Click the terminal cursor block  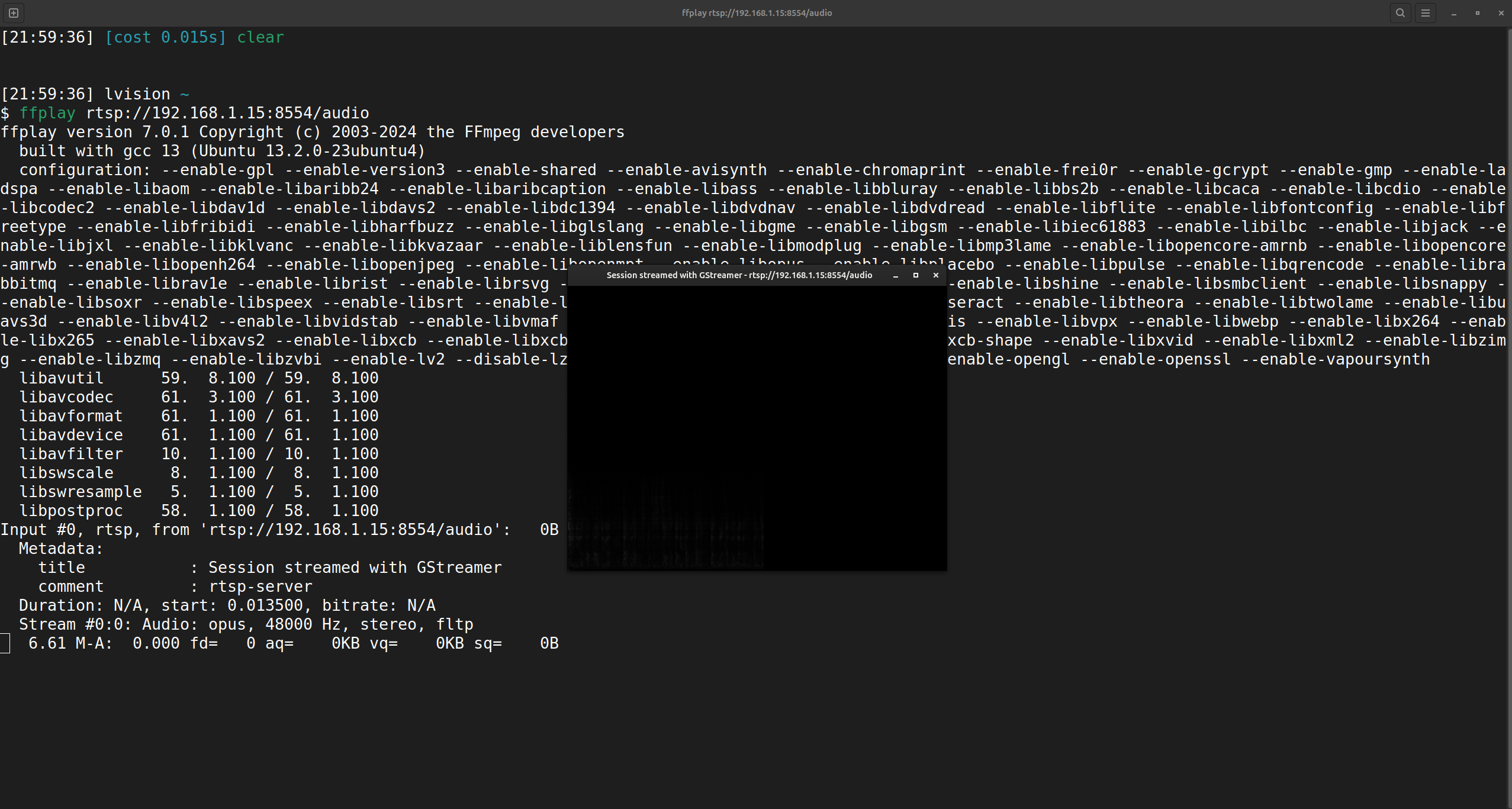5,643
